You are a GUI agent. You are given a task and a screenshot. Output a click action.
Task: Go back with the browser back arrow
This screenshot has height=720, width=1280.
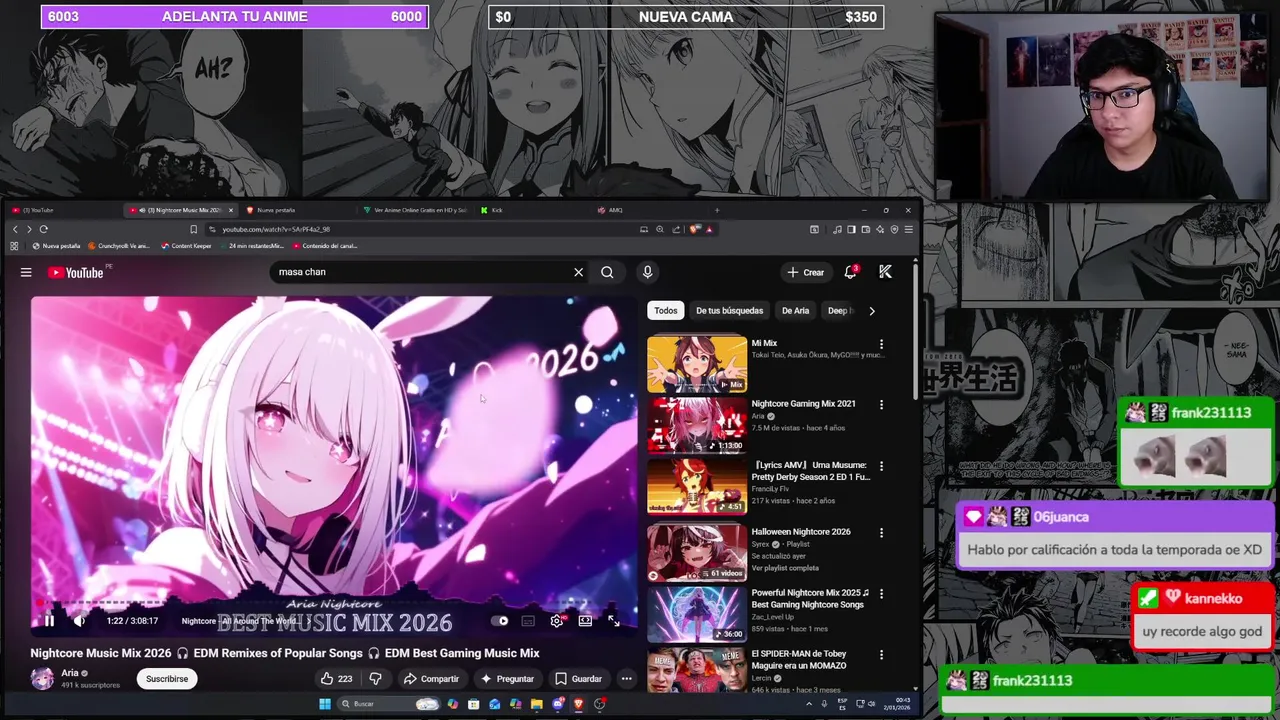pos(14,229)
